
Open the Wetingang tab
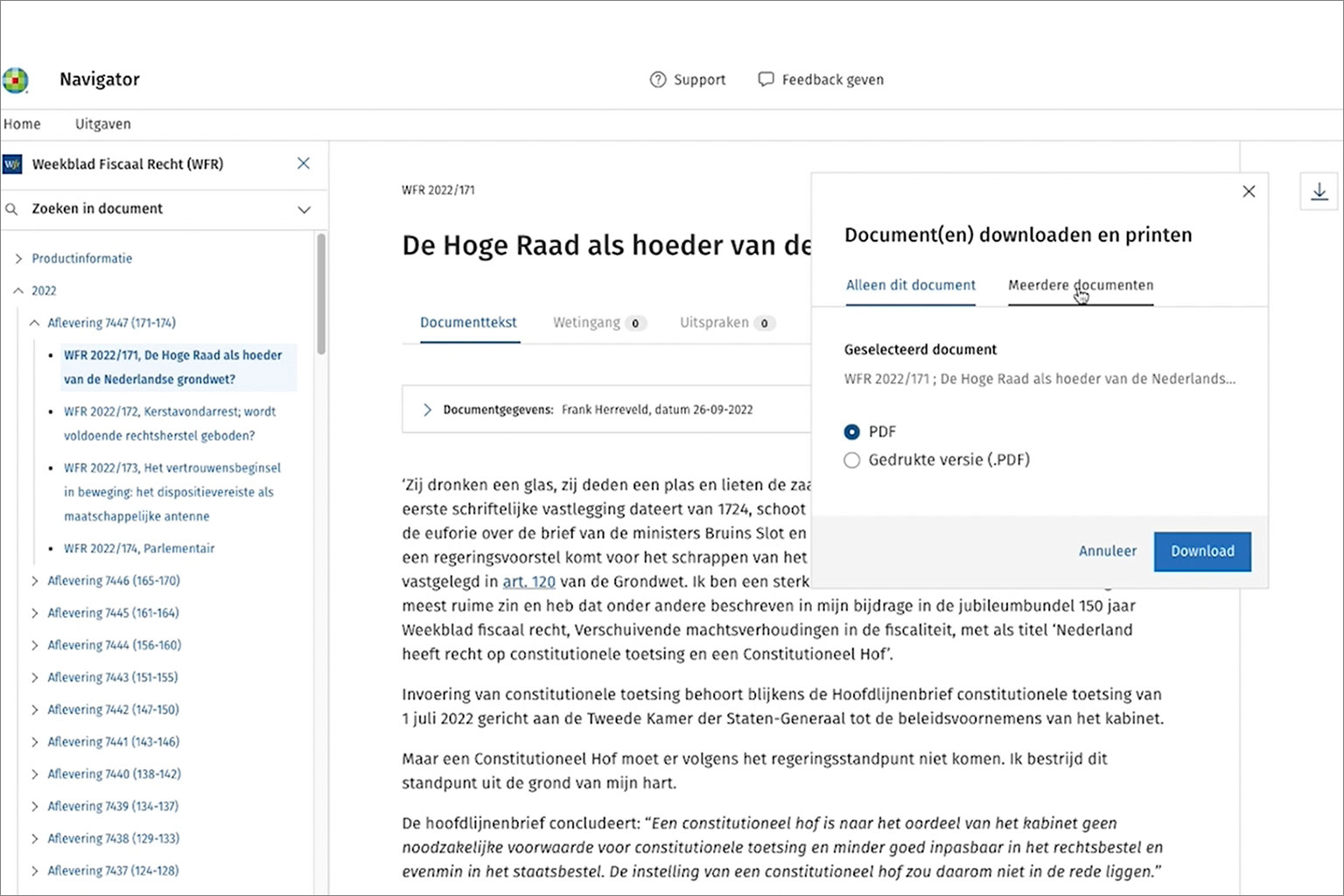click(x=586, y=323)
